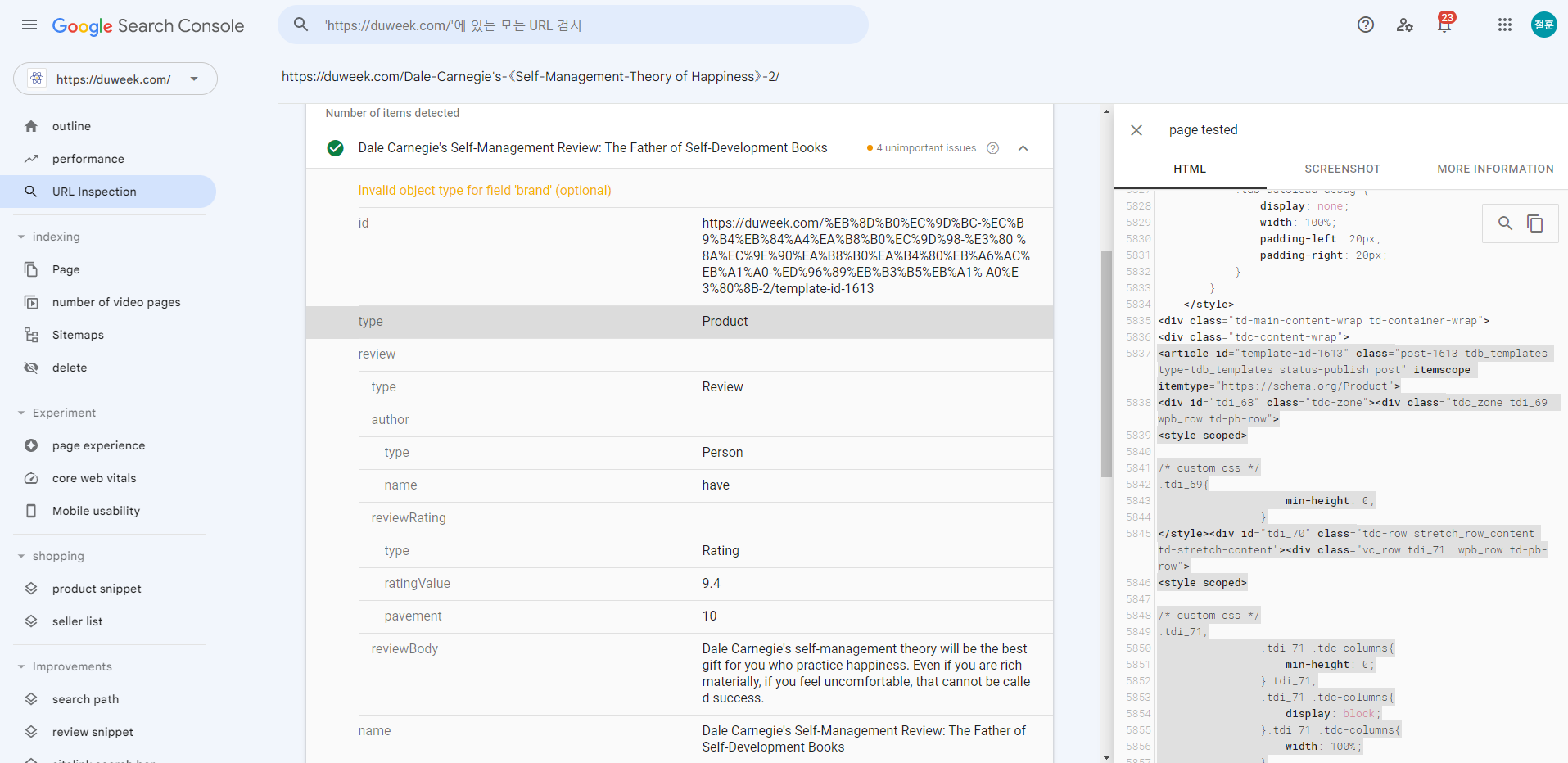Focus the URL inspection search field
Screen dimensions: 1568x763
[x=573, y=25]
